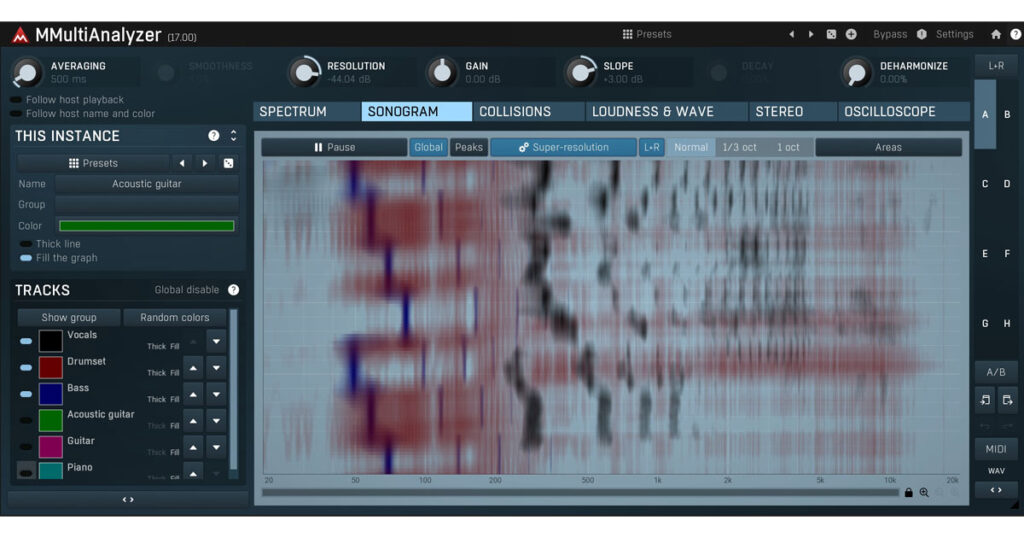Image resolution: width=1024 pixels, height=538 pixels.
Task: Select the Sonogram tab
Action: coord(417,112)
